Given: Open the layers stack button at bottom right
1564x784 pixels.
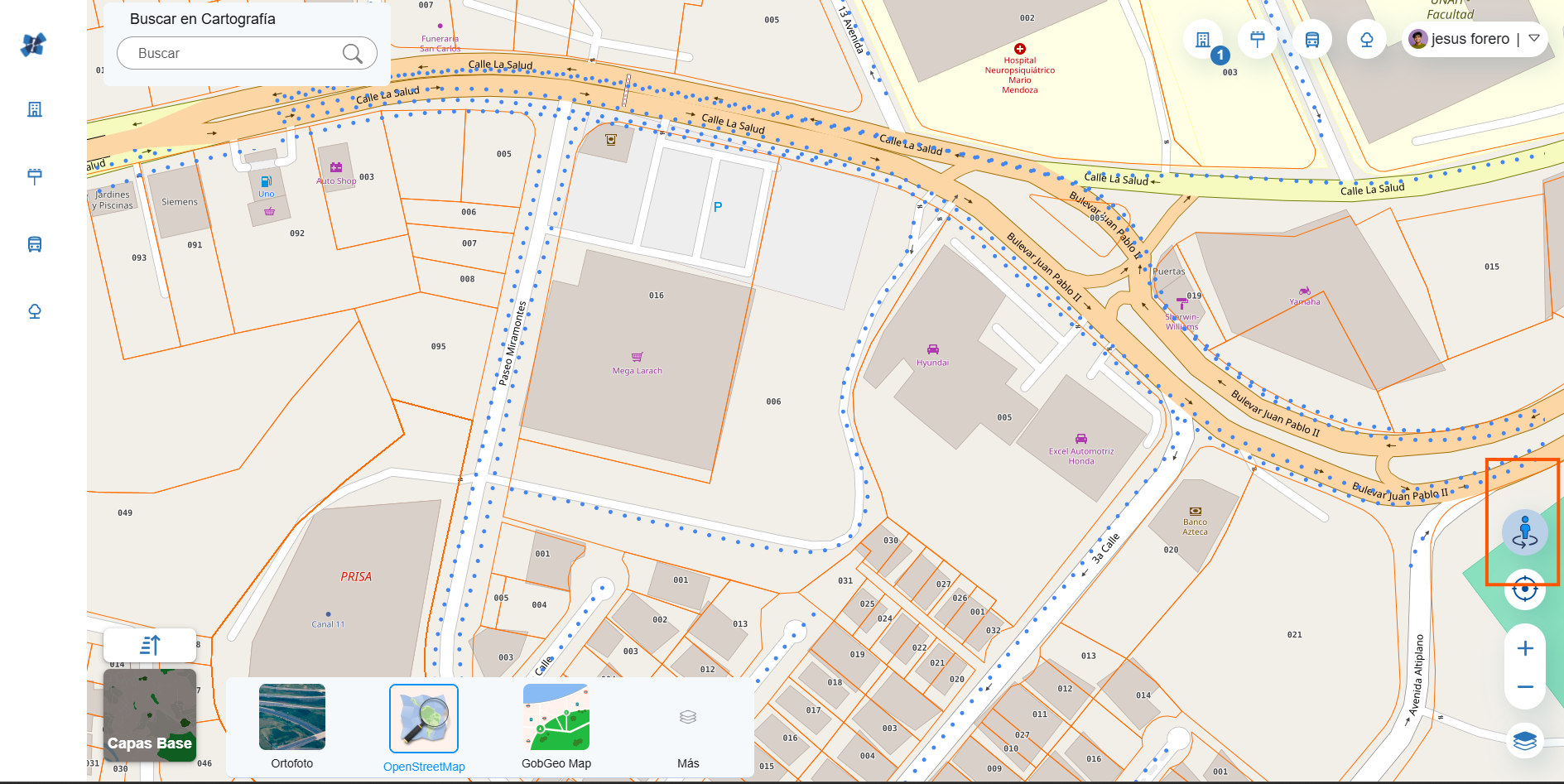Looking at the screenshot, I should coord(1524,740).
